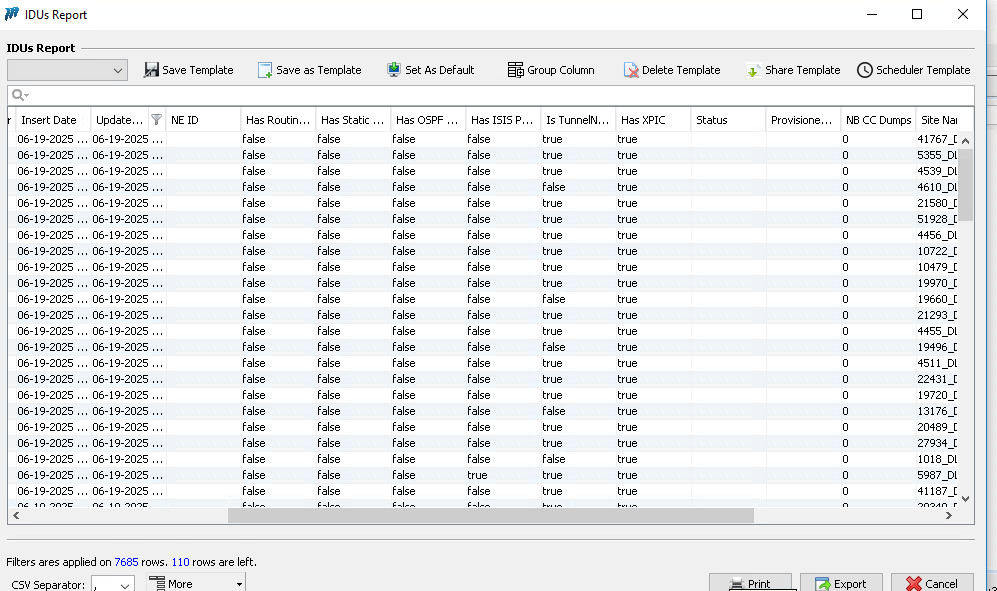
Task: Click the Share Template icon
Action: click(753, 70)
